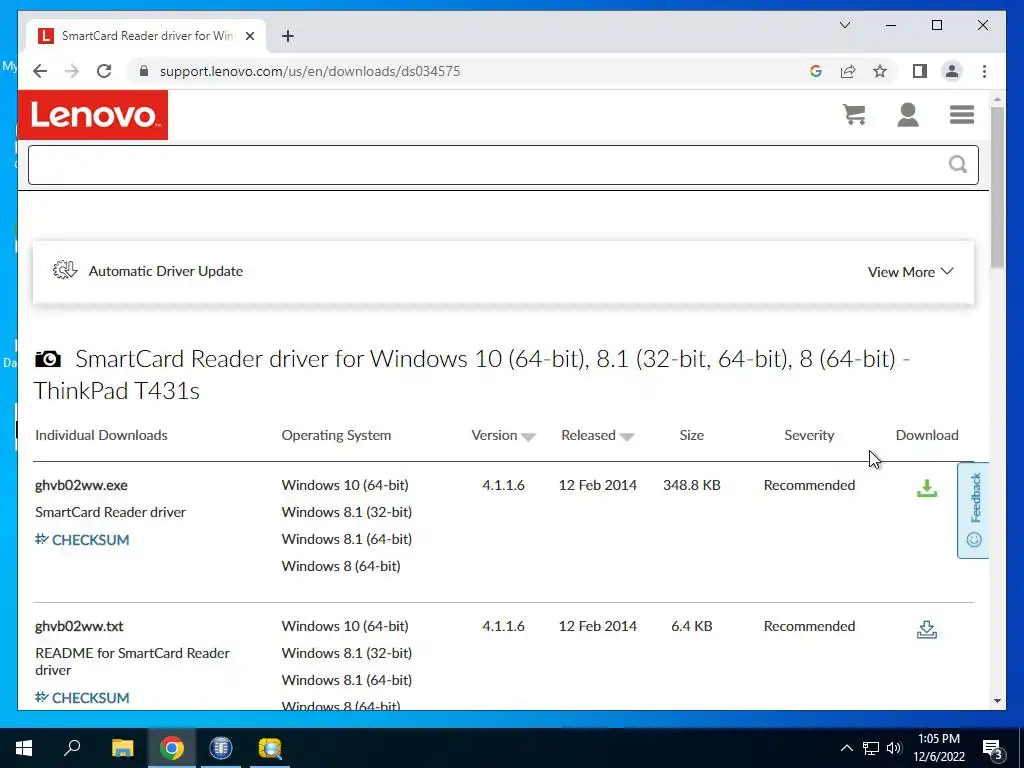Viewport: 1024px width, 768px height.
Task: Click ghvb02ww.txt file name
Action: pyautogui.click(x=79, y=626)
